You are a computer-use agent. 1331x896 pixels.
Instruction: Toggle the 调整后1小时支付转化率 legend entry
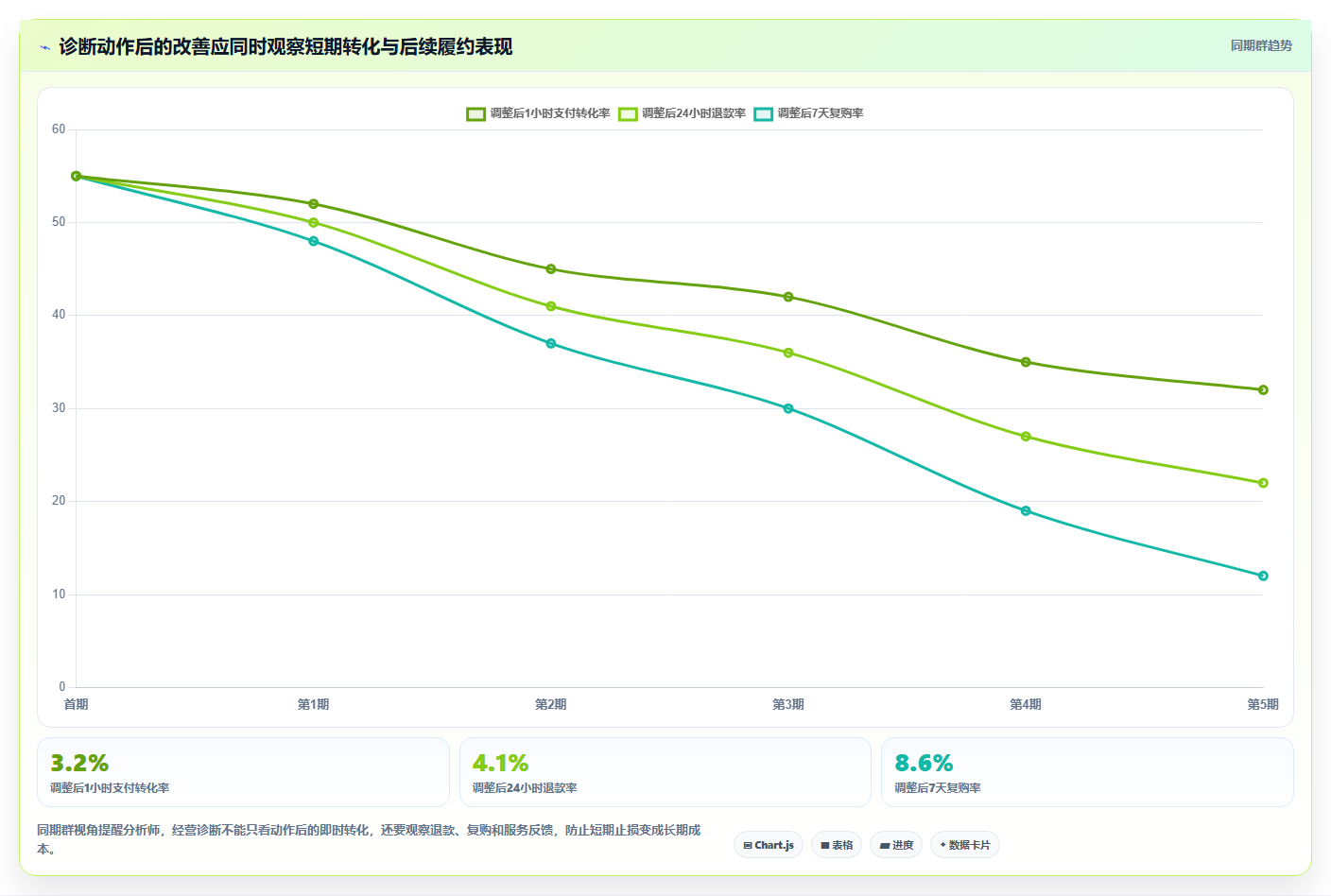[x=538, y=113]
